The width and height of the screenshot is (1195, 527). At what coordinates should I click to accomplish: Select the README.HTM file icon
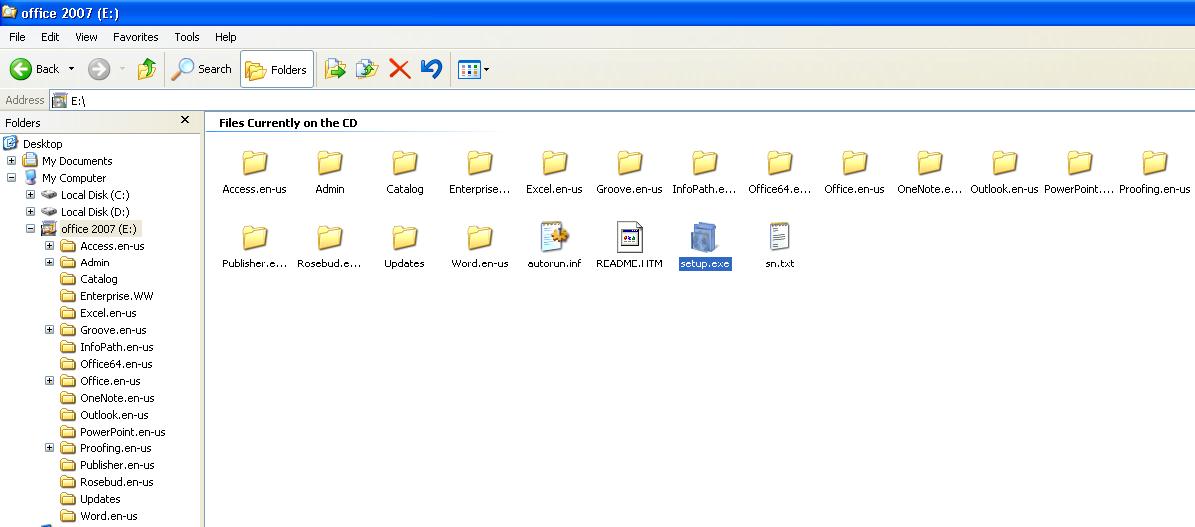pos(630,237)
